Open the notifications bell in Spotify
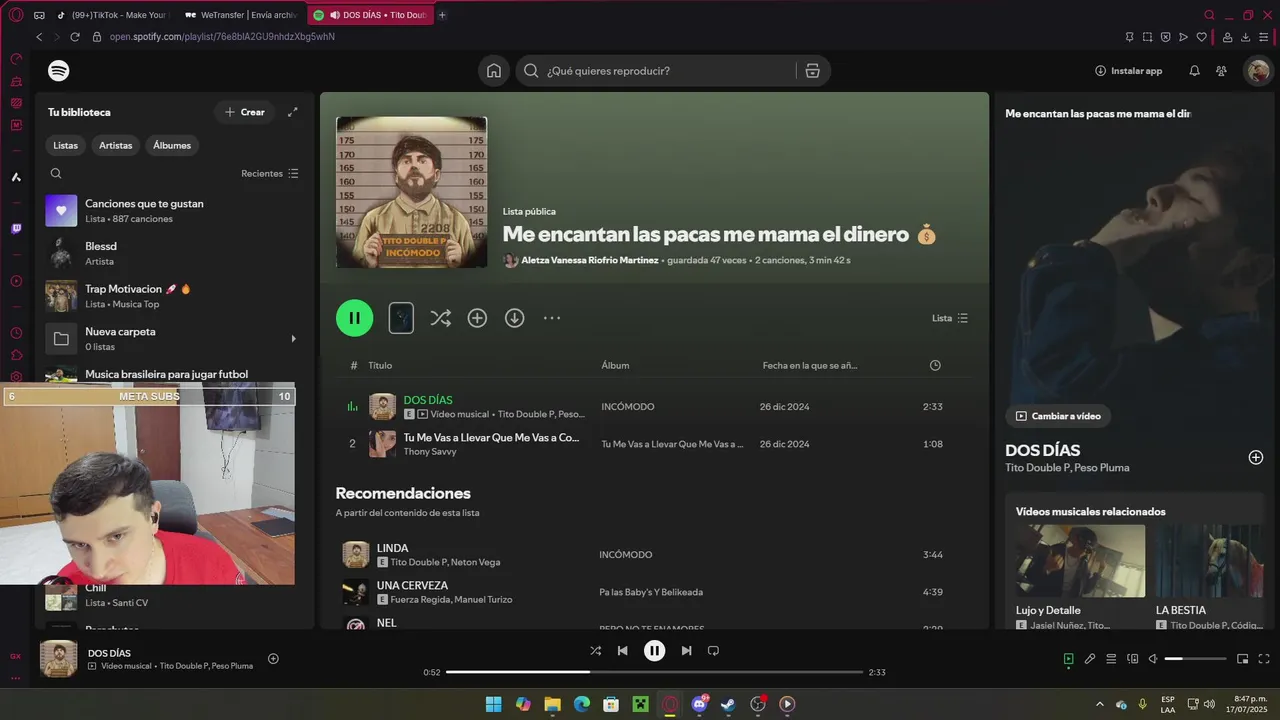The height and width of the screenshot is (720, 1280). pyautogui.click(x=1194, y=71)
